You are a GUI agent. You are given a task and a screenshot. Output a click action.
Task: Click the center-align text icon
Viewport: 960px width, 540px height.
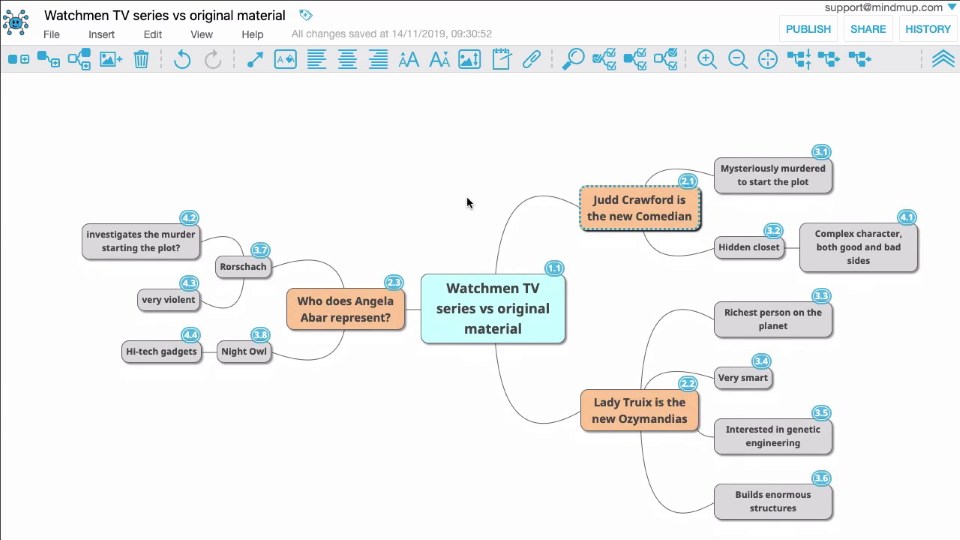(x=347, y=60)
